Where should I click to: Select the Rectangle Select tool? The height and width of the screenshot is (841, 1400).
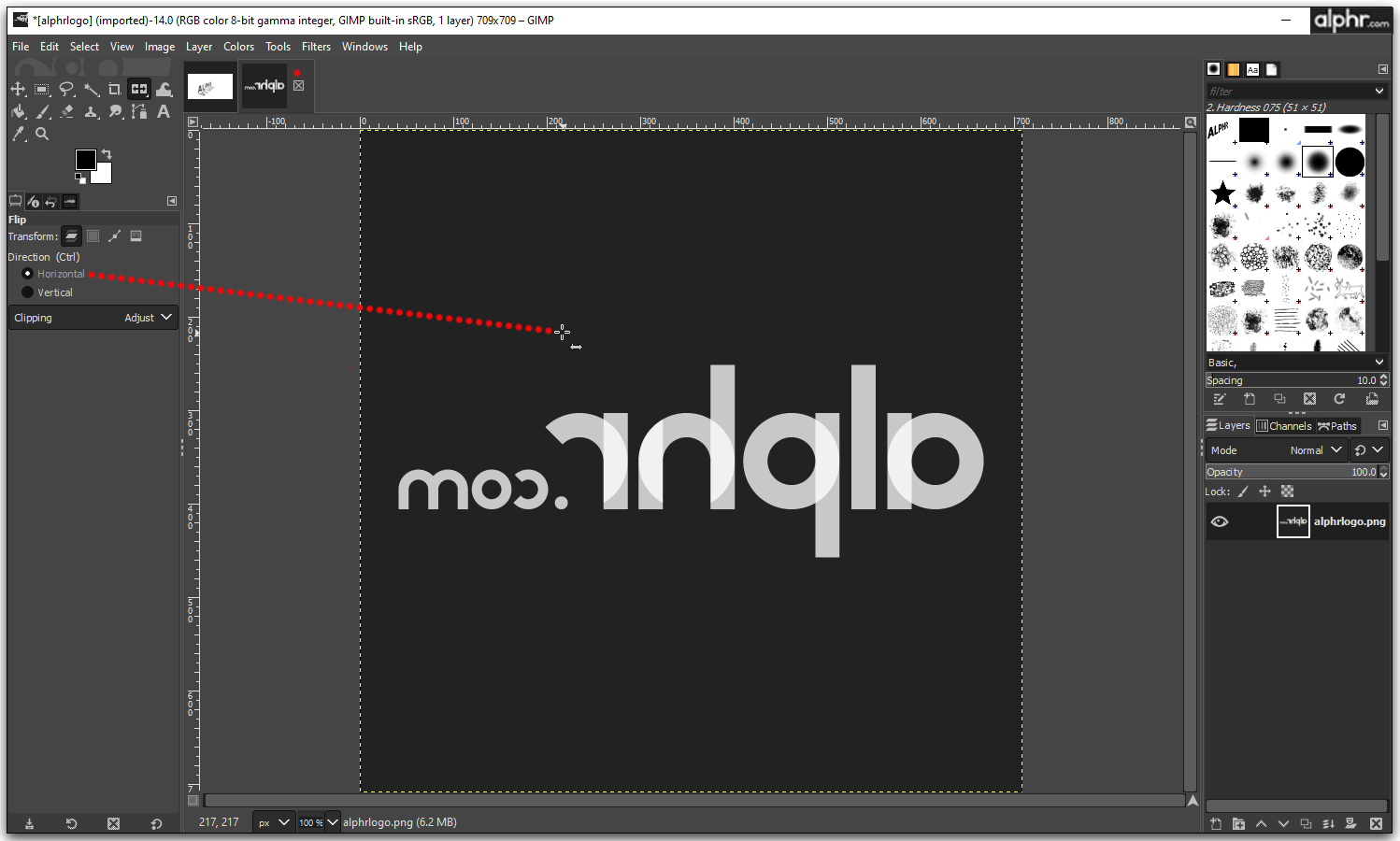tap(42, 89)
